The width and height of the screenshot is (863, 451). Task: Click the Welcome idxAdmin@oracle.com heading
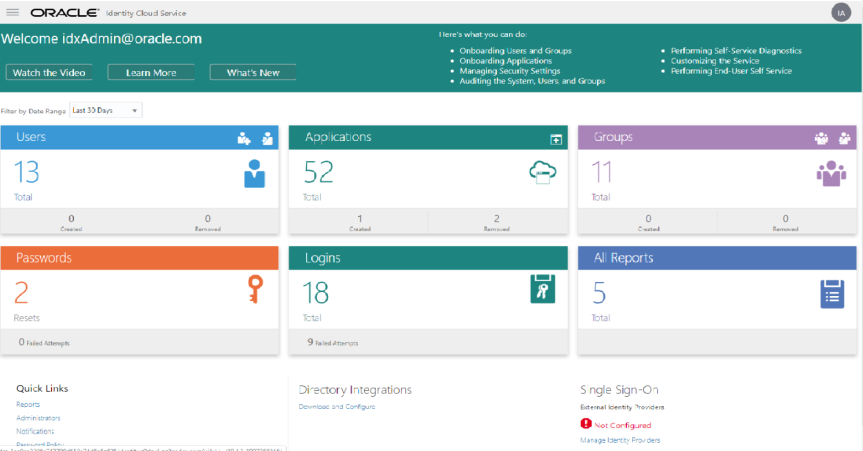pos(101,39)
